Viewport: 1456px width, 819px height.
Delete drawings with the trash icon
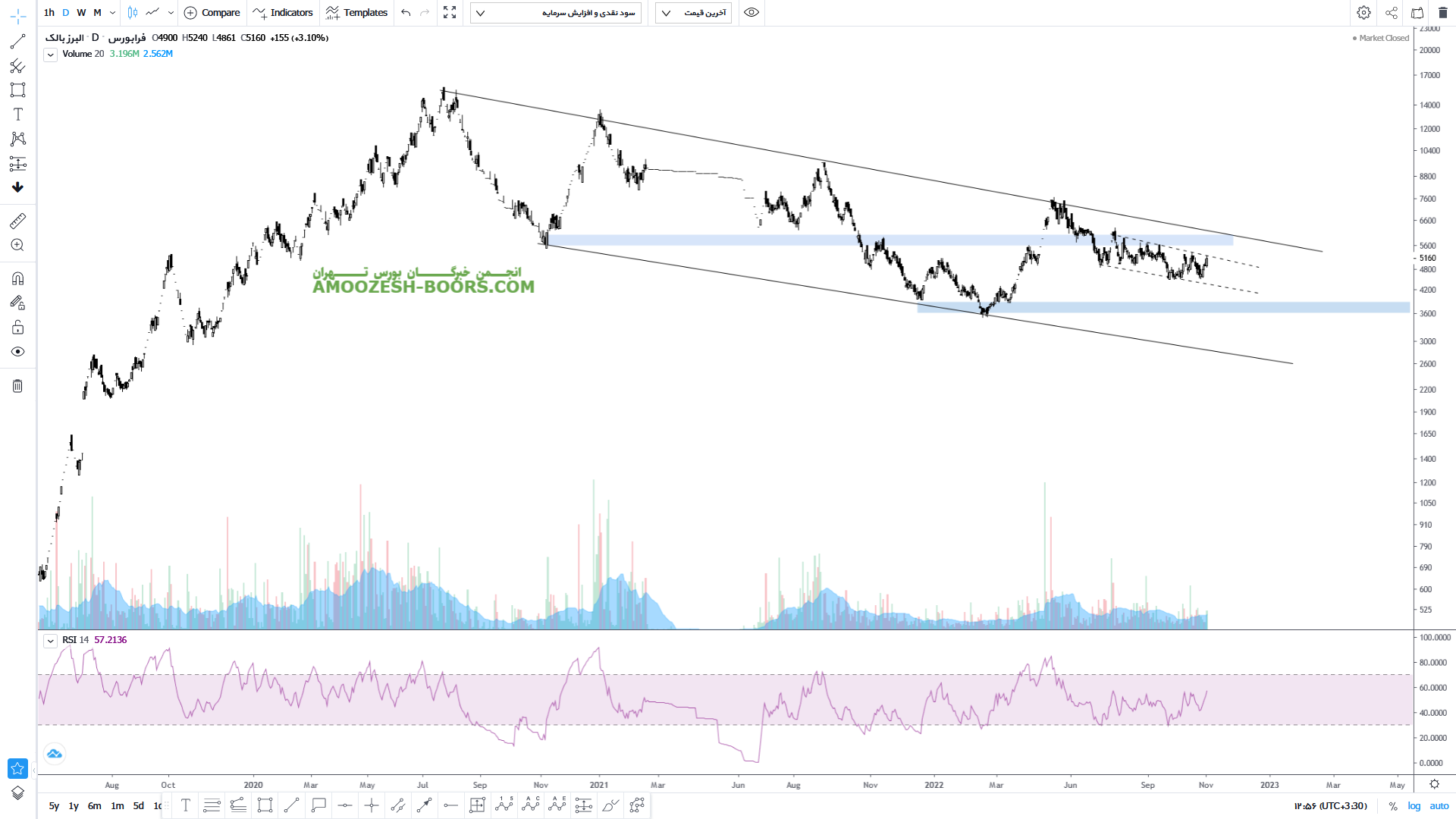17,386
